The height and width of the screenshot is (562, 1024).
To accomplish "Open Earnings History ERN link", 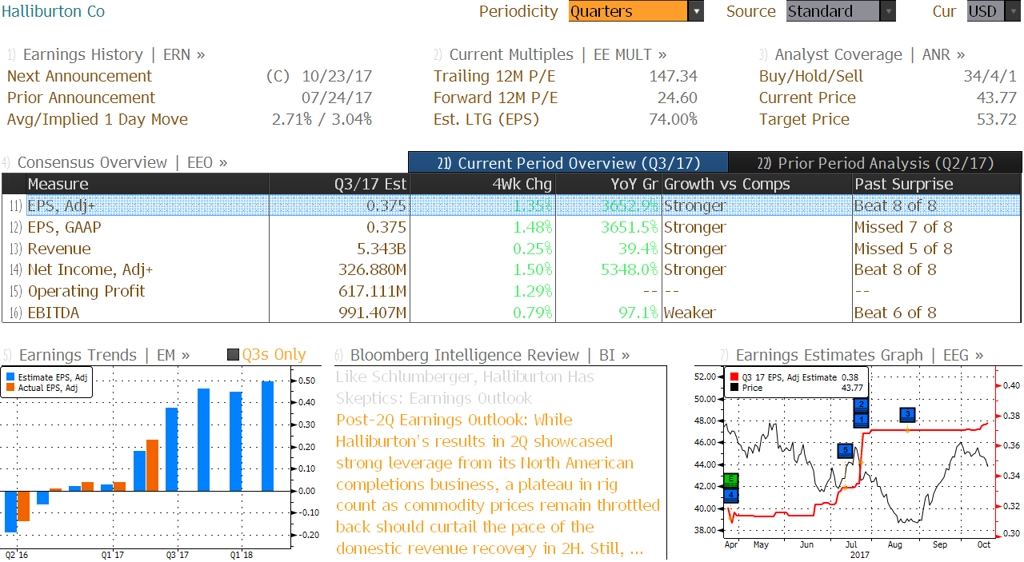I will click(x=114, y=55).
